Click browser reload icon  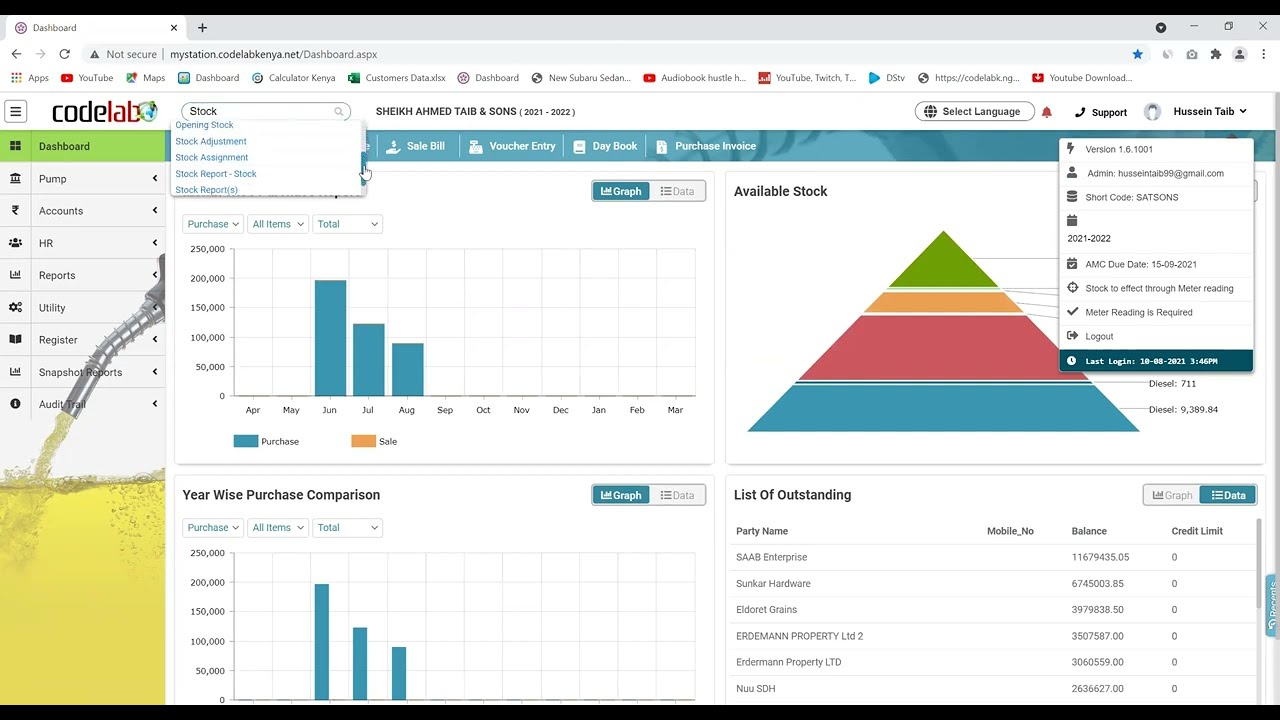[65, 54]
